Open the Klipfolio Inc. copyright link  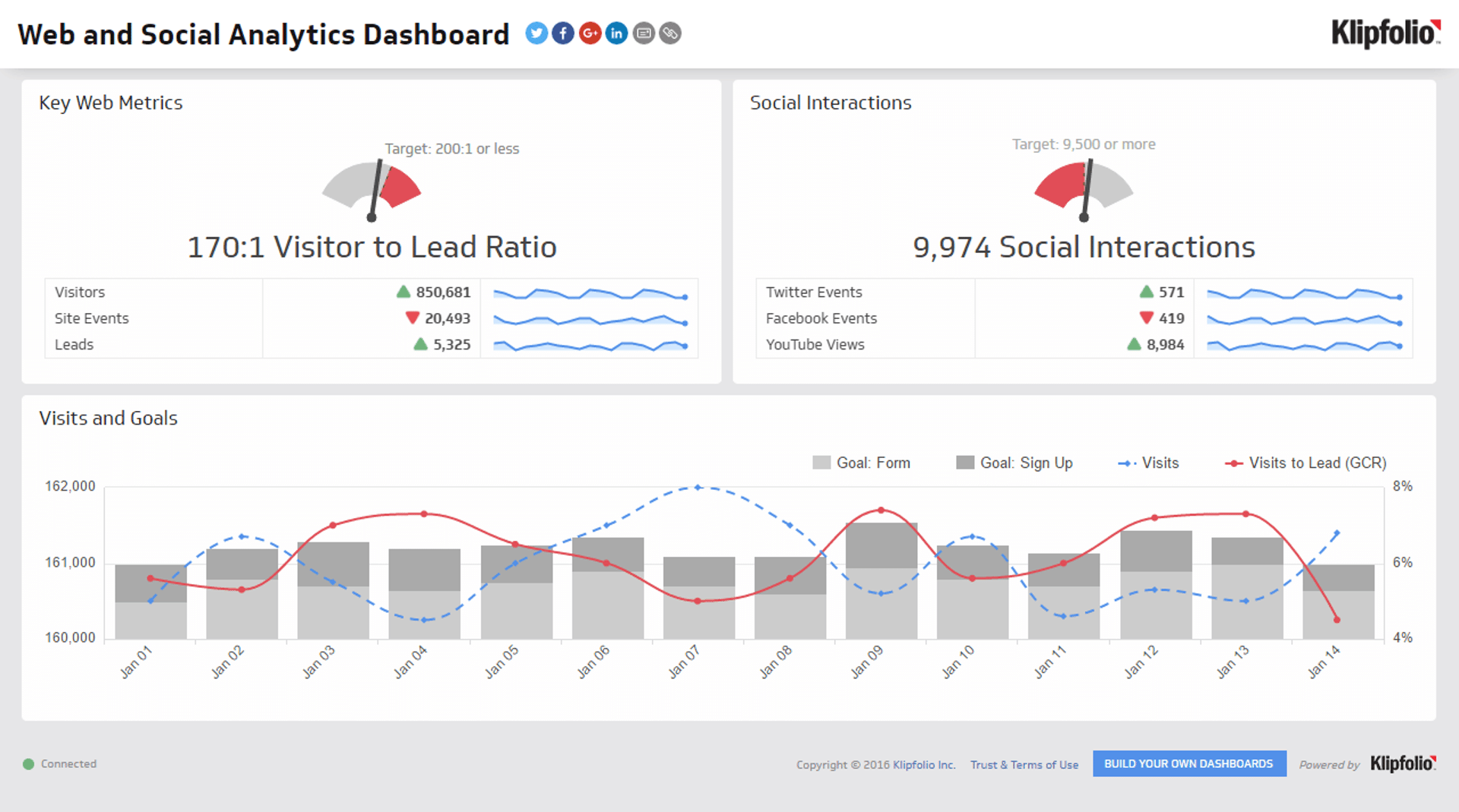923,765
